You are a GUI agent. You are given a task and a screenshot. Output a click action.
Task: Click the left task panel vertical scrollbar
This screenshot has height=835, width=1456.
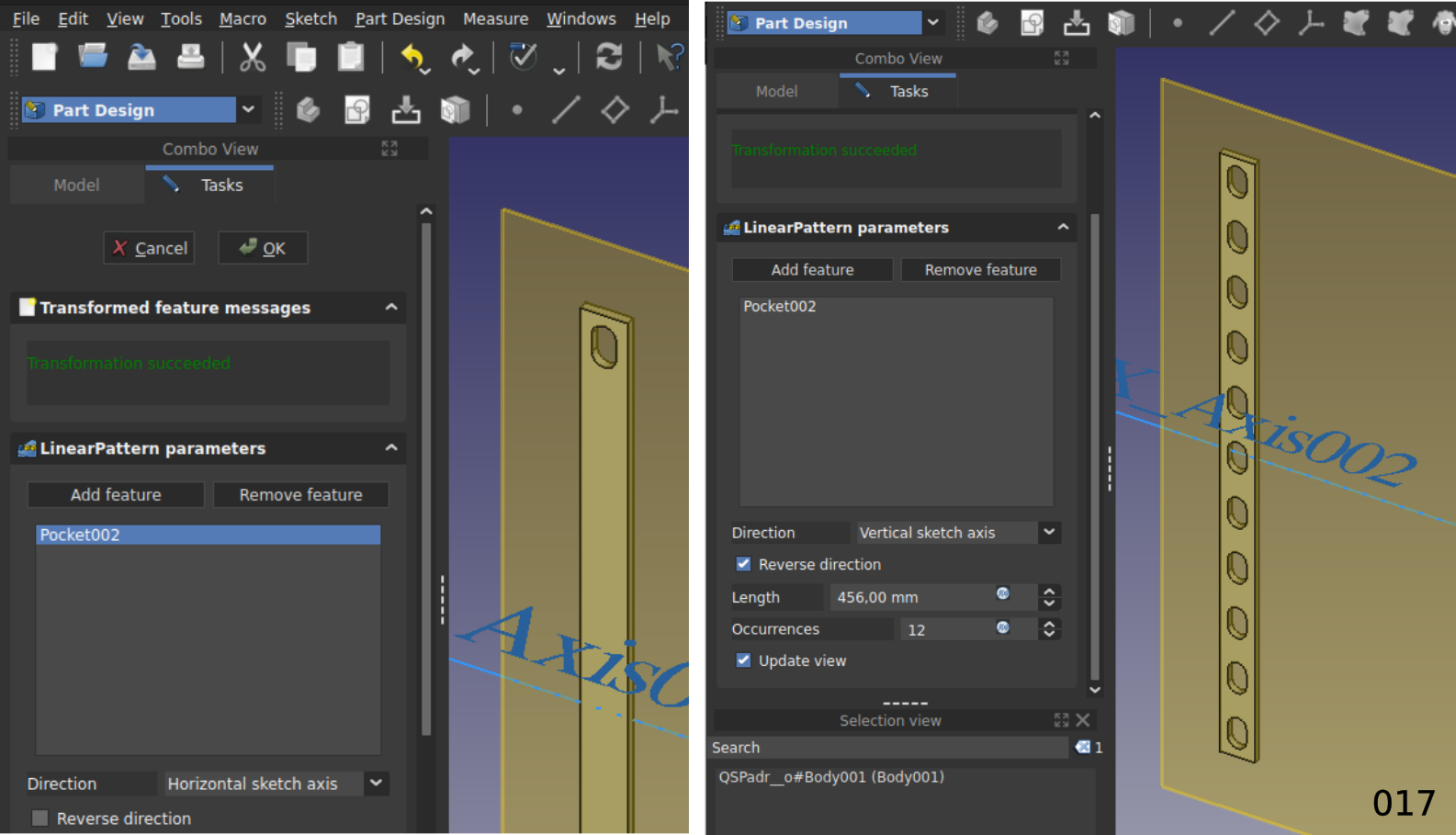pyautogui.click(x=426, y=478)
